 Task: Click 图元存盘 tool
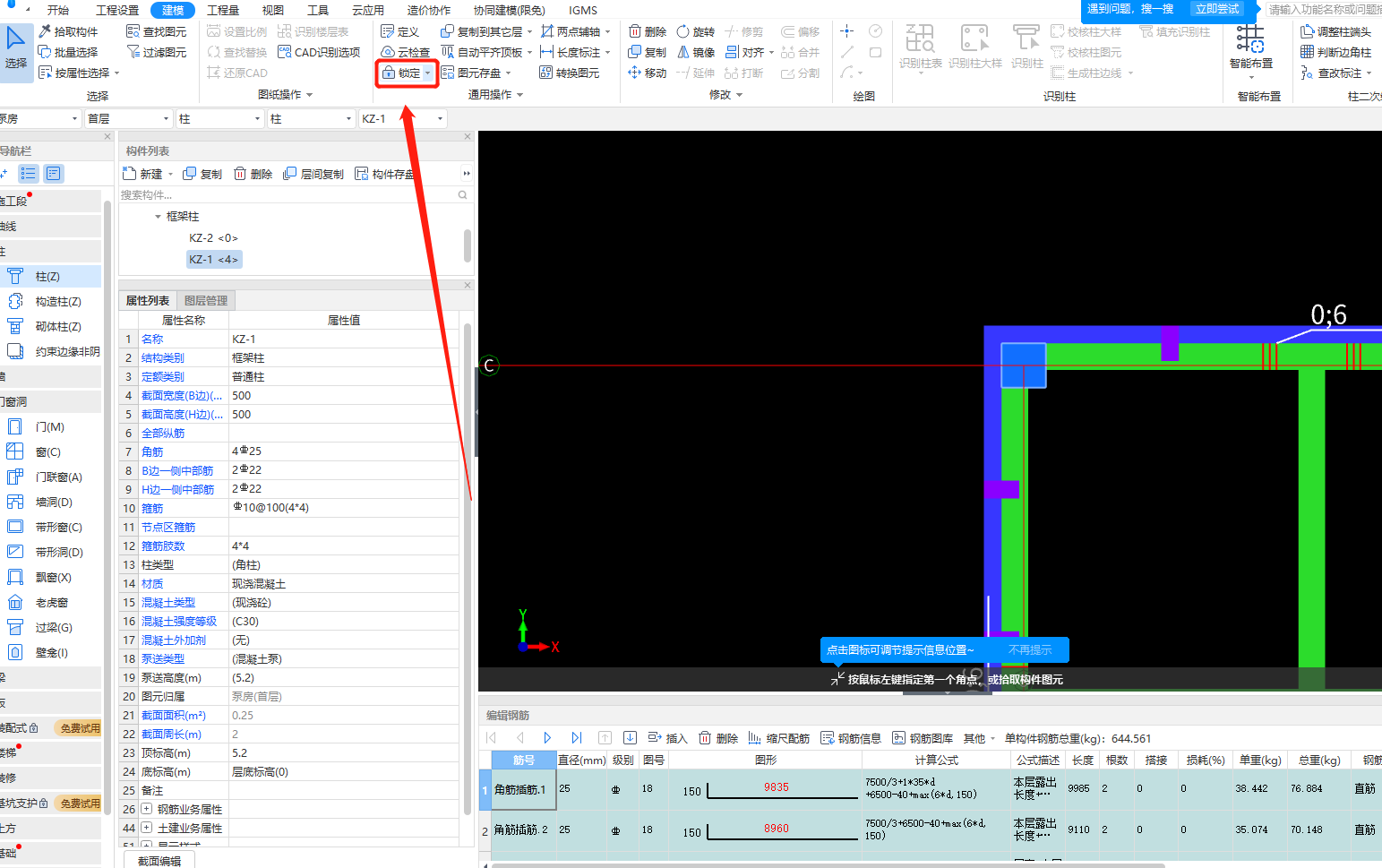(x=471, y=73)
